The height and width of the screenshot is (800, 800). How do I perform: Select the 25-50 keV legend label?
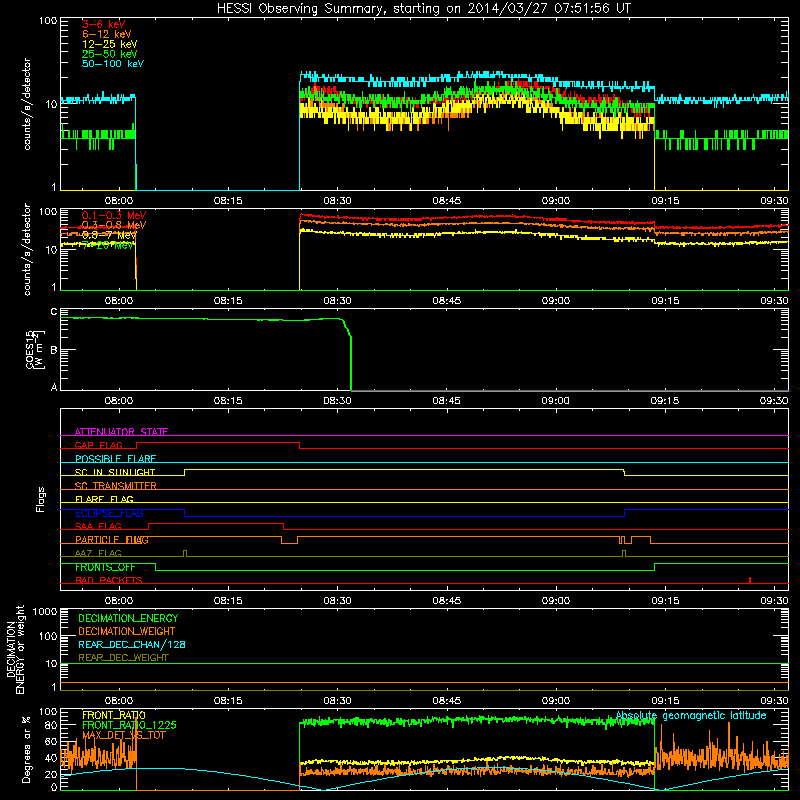[110, 54]
